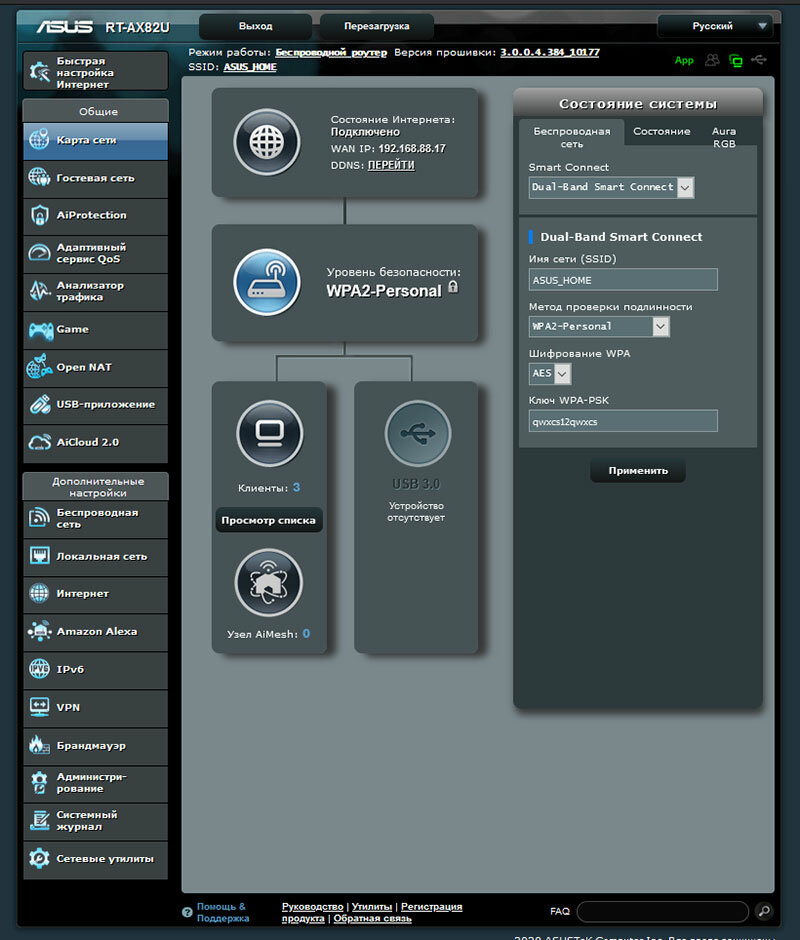Click the AiMesh node count 0
The image size is (800, 940).
306,634
